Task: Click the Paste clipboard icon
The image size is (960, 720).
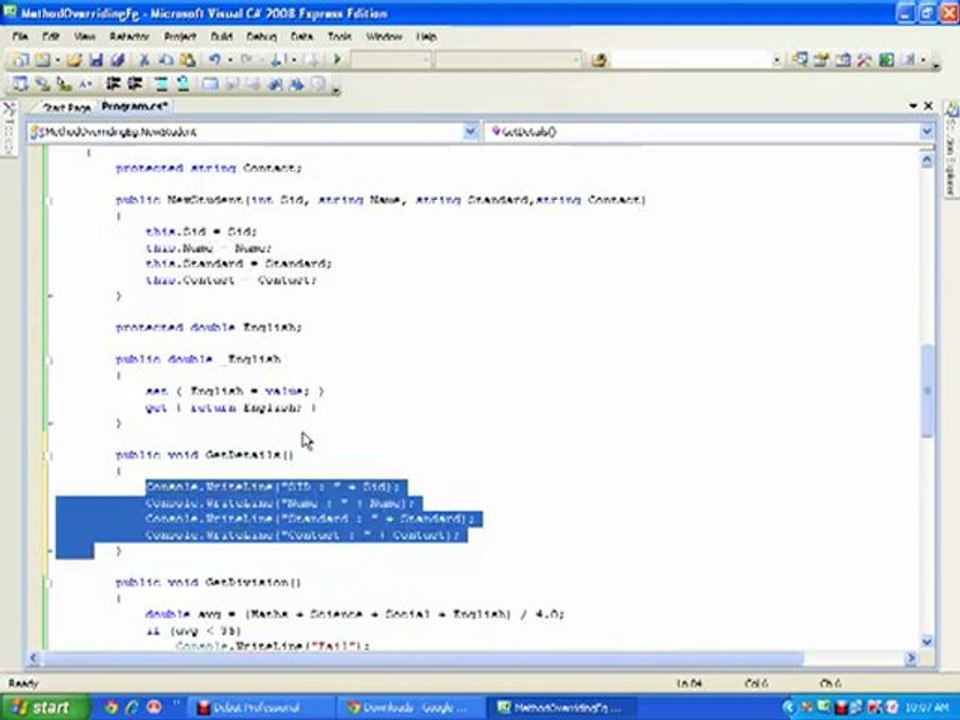Action: pos(188,59)
